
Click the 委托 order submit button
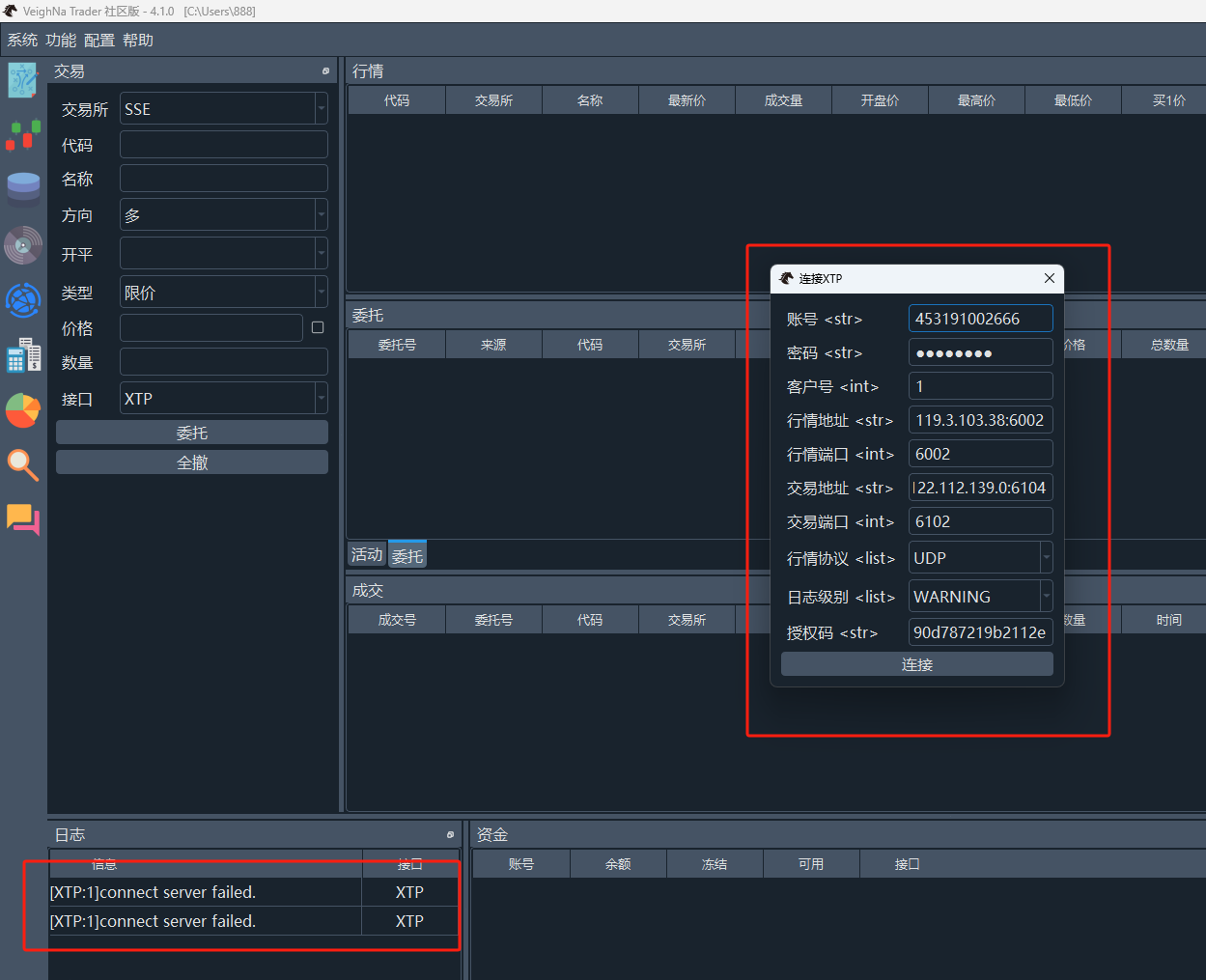pos(192,433)
